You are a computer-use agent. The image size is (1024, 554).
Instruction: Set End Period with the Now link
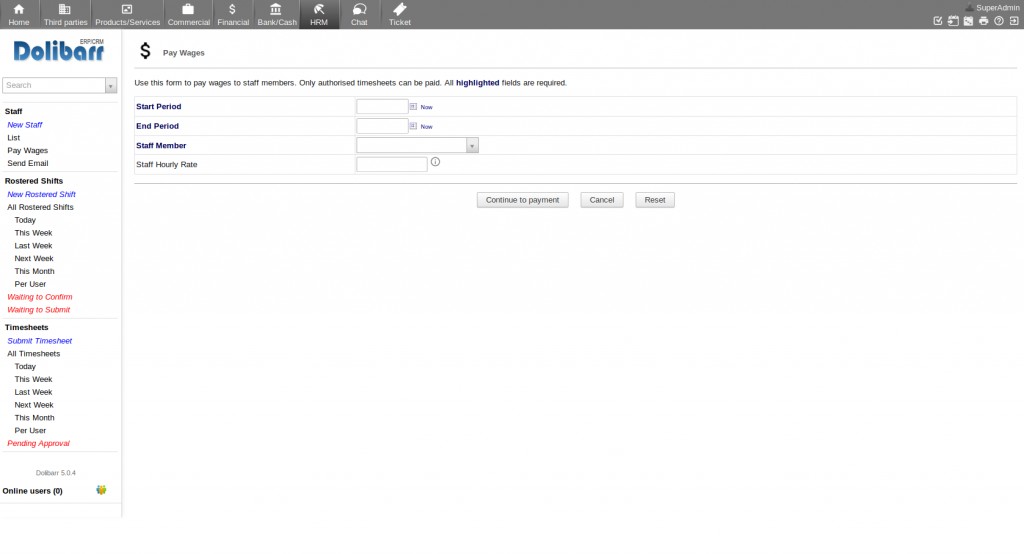[426, 127]
